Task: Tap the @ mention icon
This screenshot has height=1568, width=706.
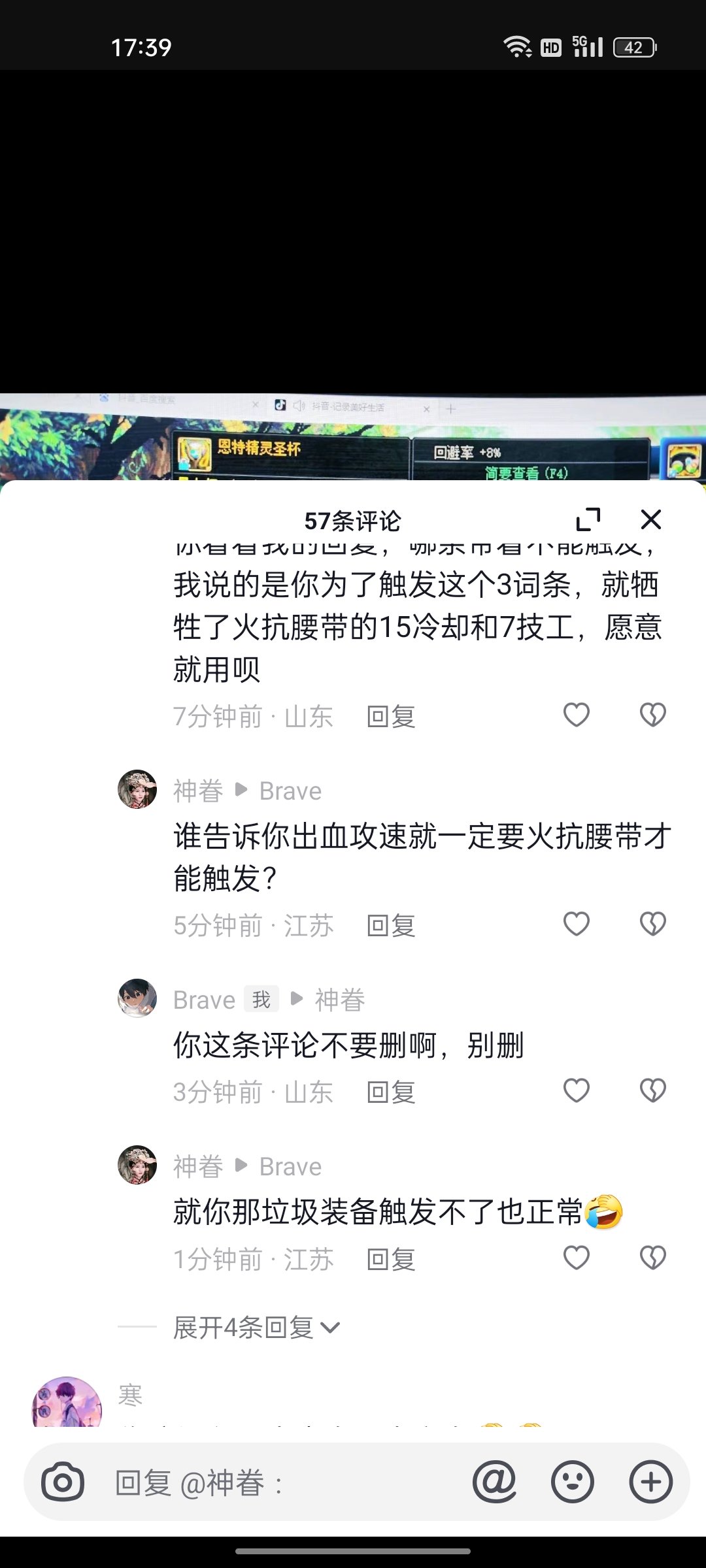Action: (494, 1482)
